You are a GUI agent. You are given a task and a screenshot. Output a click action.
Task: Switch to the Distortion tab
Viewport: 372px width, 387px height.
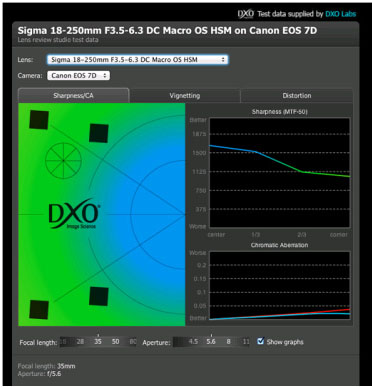click(297, 96)
